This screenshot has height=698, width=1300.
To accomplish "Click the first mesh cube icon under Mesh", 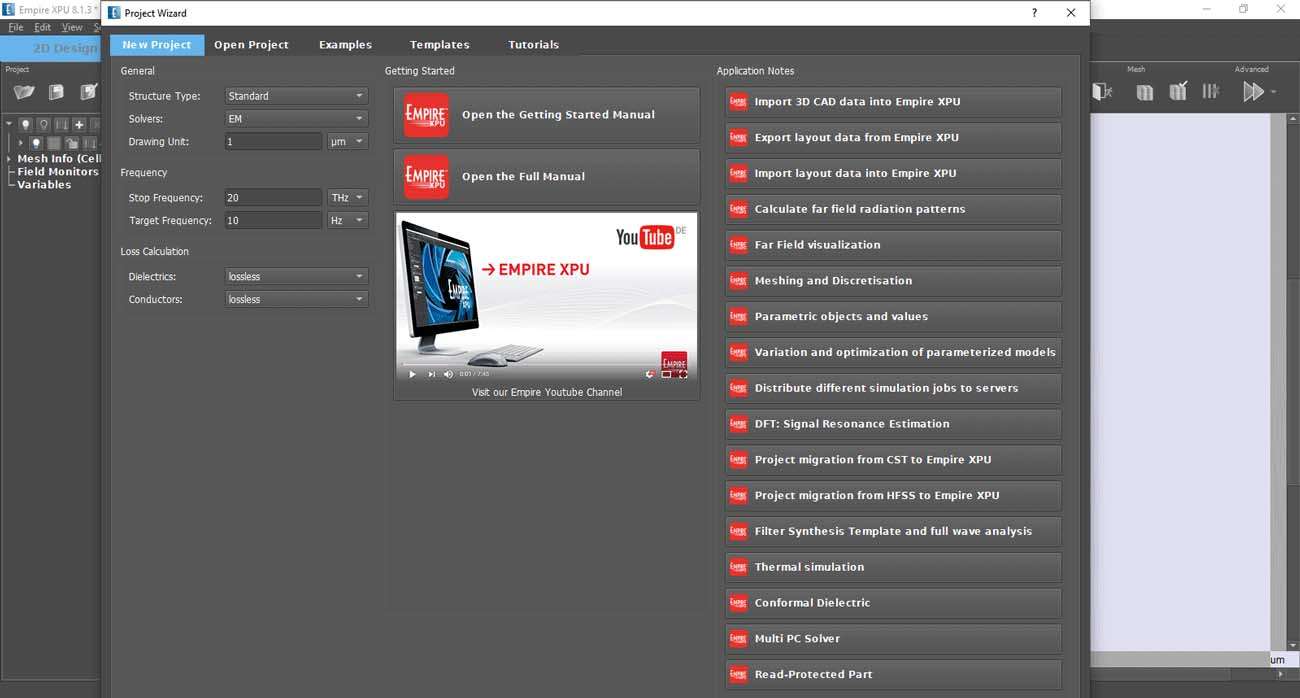I will coord(1145,92).
